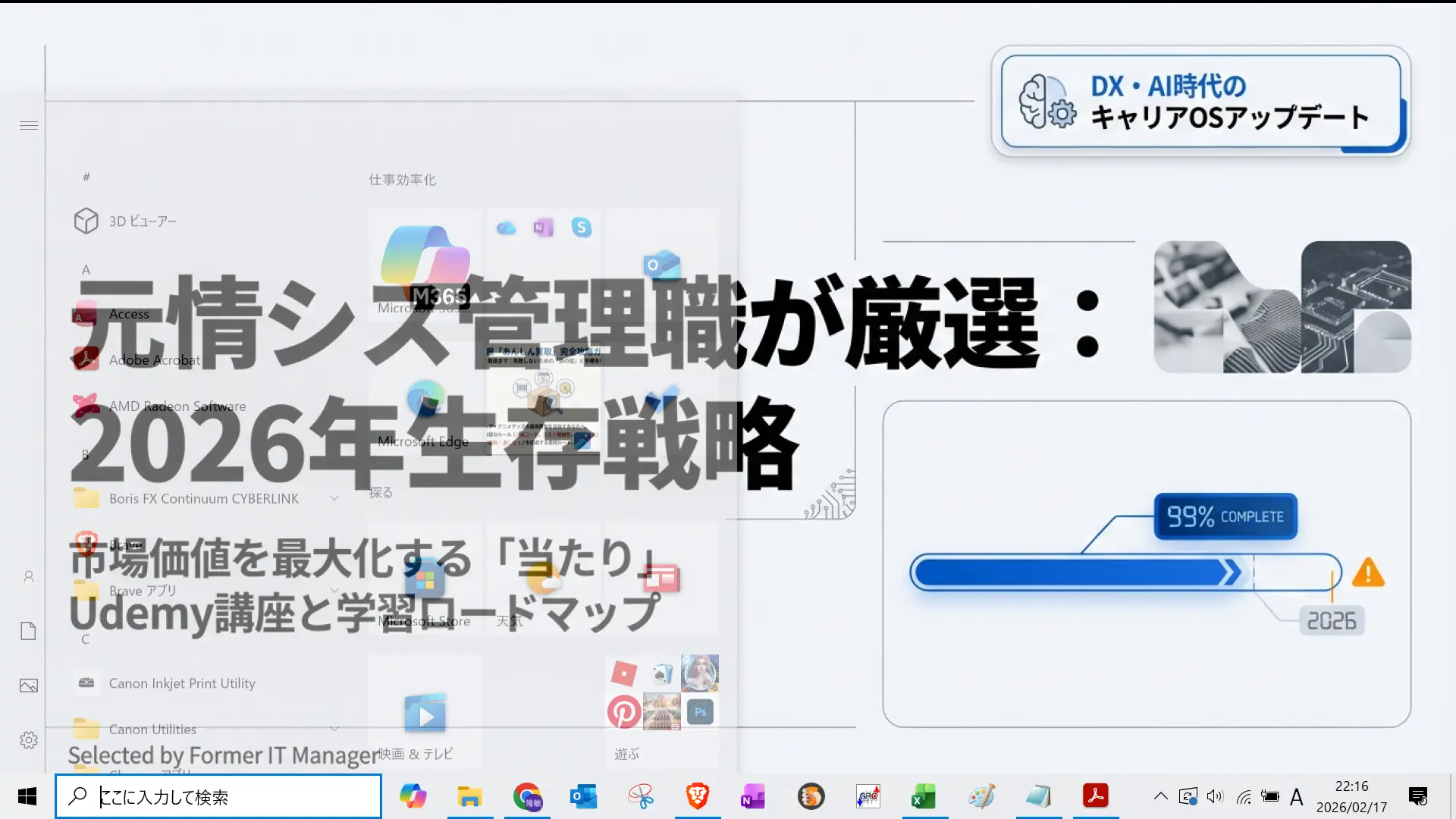Toggle the volume speaker tray icon
Viewport: 1456px width, 819px height.
[1215, 796]
